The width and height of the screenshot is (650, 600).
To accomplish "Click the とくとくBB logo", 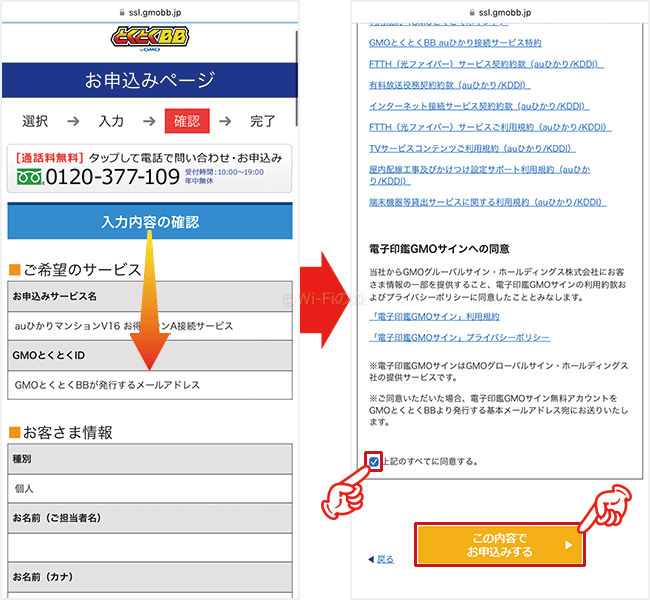I will pyautogui.click(x=150, y=38).
